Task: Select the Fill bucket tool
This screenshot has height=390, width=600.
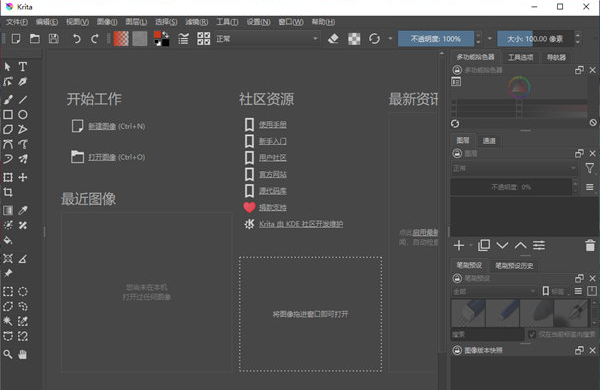Action: pyautogui.click(x=8, y=240)
